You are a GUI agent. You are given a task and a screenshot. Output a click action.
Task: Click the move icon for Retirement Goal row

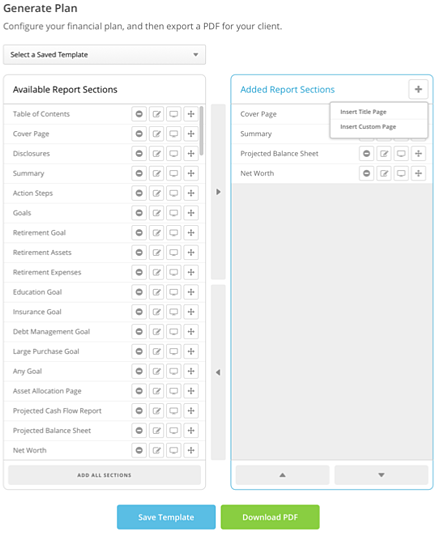[191, 233]
